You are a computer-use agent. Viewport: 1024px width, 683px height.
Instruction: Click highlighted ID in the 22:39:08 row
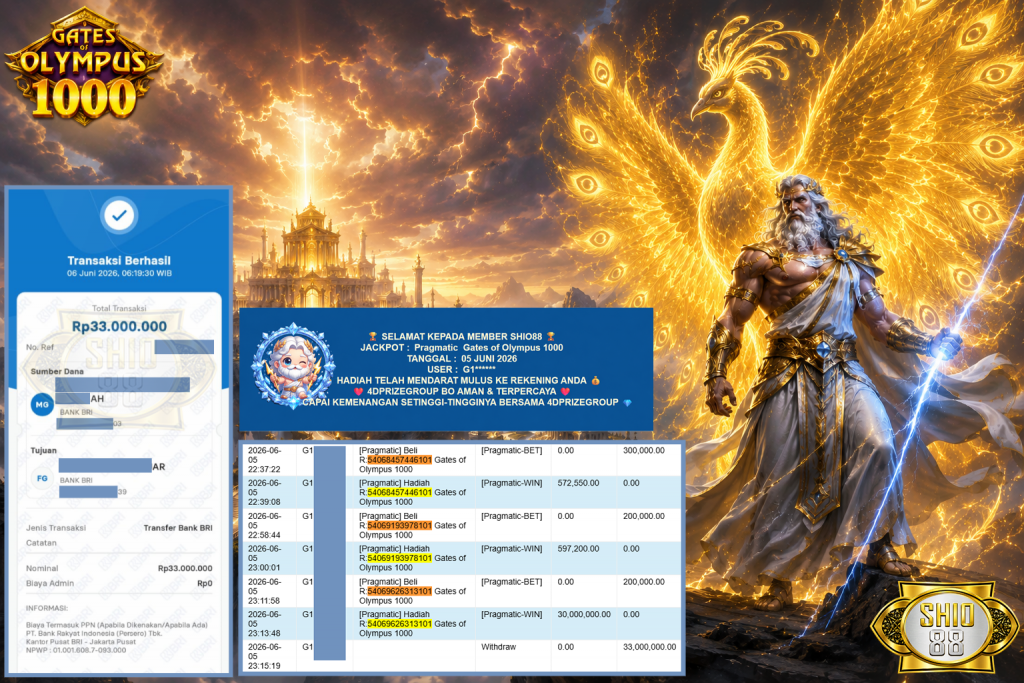tap(399, 492)
